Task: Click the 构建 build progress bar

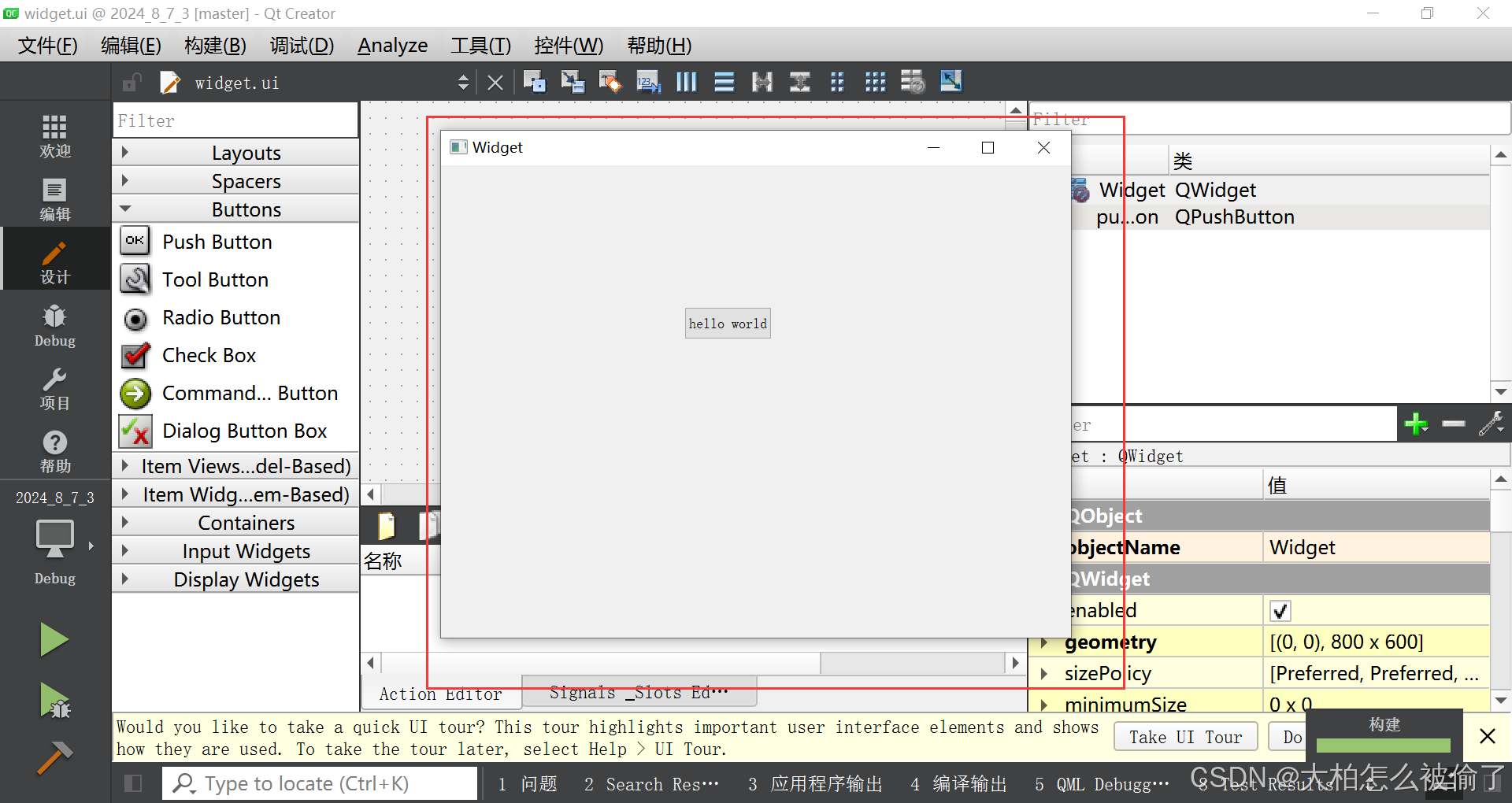Action: coord(1384,744)
